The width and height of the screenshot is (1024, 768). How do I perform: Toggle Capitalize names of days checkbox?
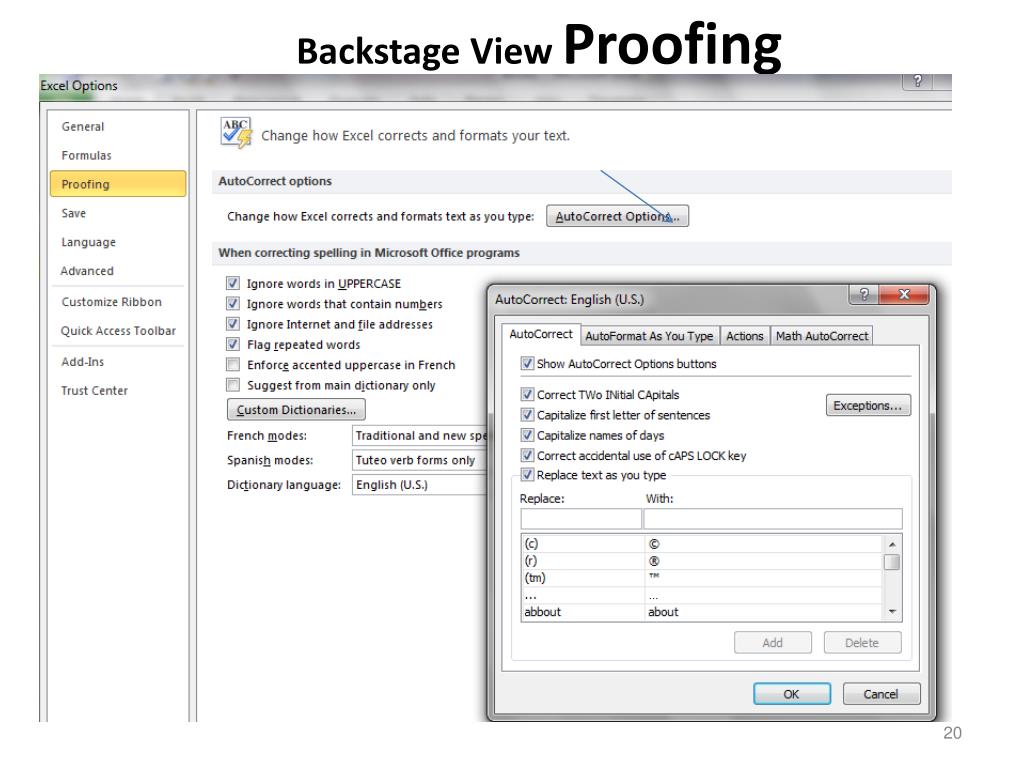tap(527, 435)
